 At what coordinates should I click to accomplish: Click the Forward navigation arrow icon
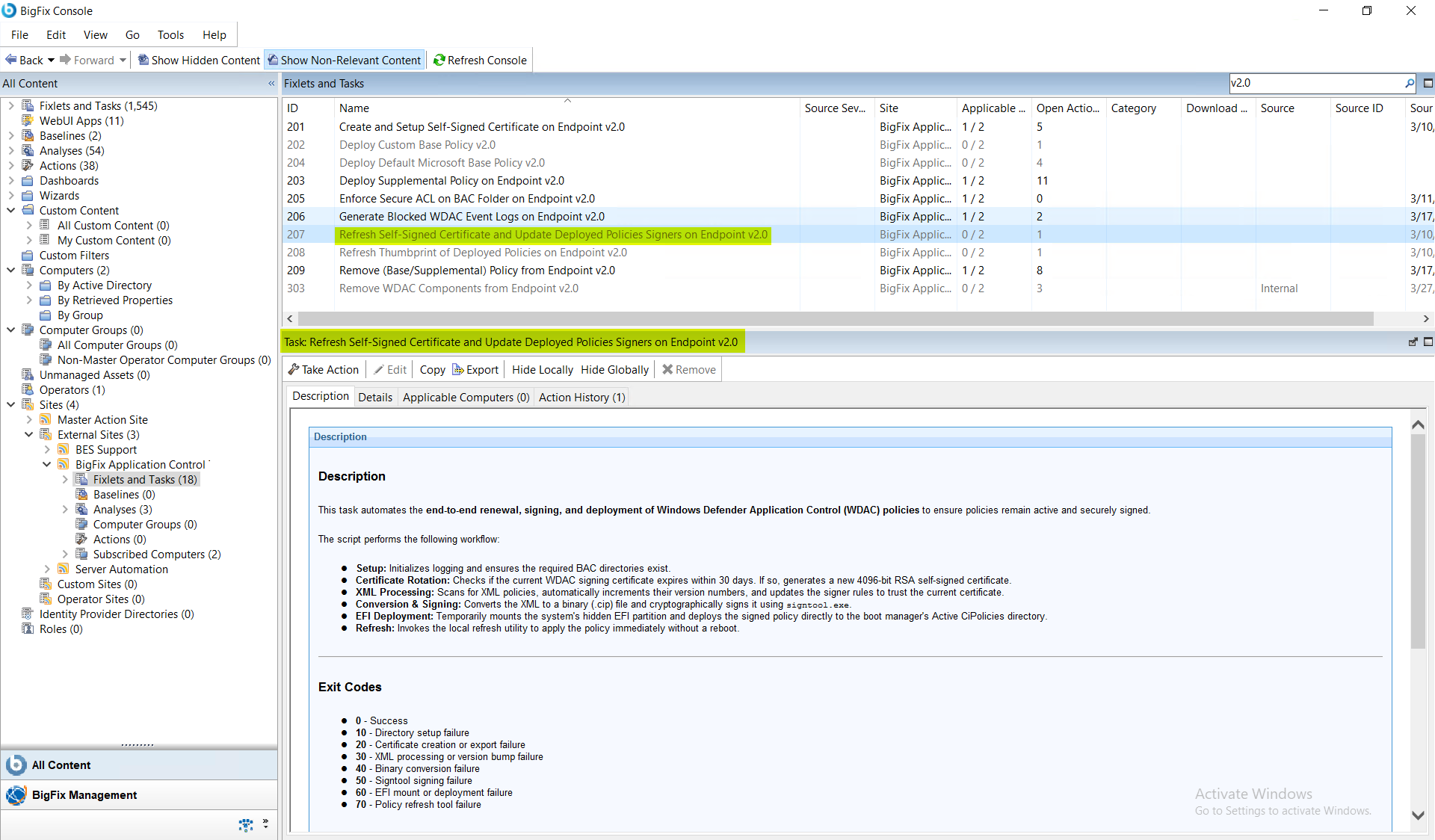(67, 60)
